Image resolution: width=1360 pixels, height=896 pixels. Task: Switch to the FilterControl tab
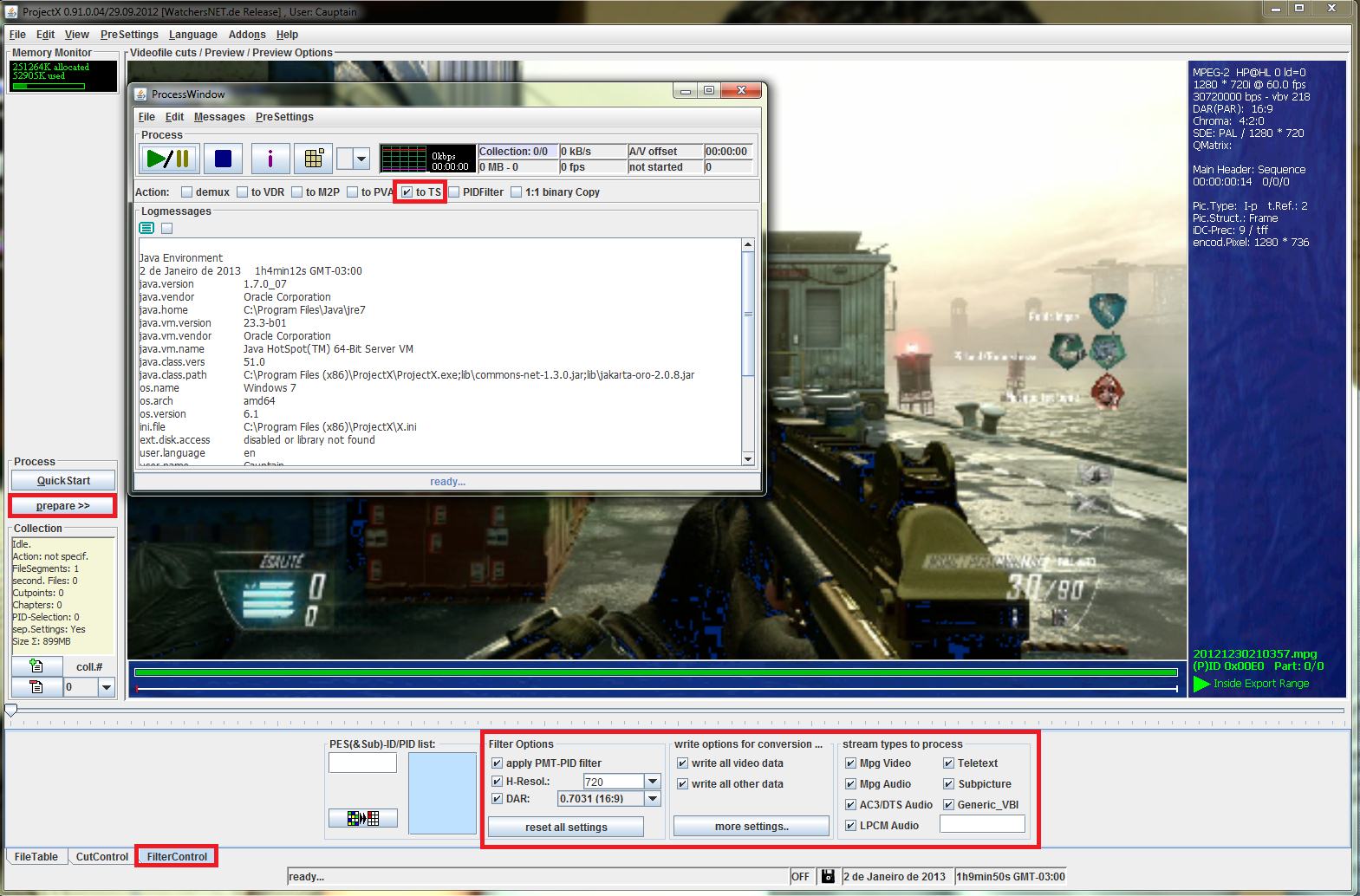click(177, 857)
